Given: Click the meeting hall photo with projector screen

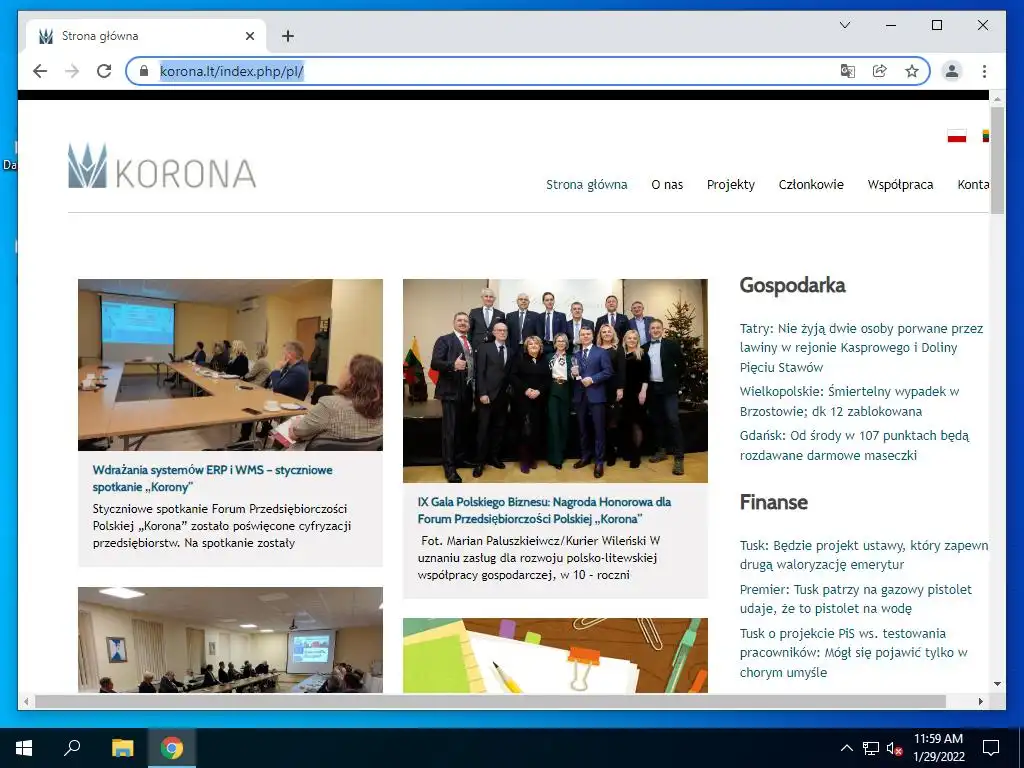Looking at the screenshot, I should [231, 639].
